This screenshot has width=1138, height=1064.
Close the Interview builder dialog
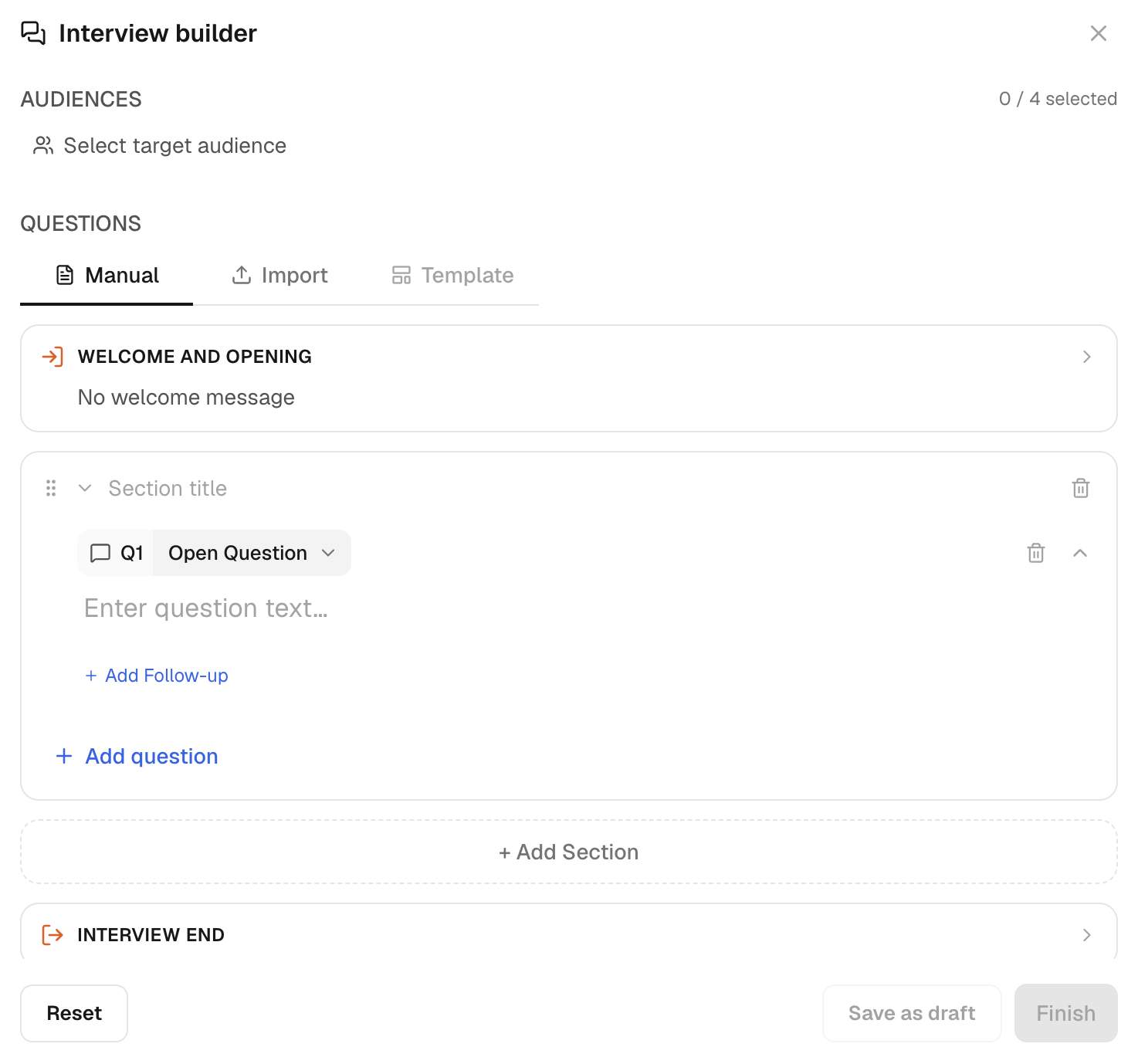pos(1098,33)
